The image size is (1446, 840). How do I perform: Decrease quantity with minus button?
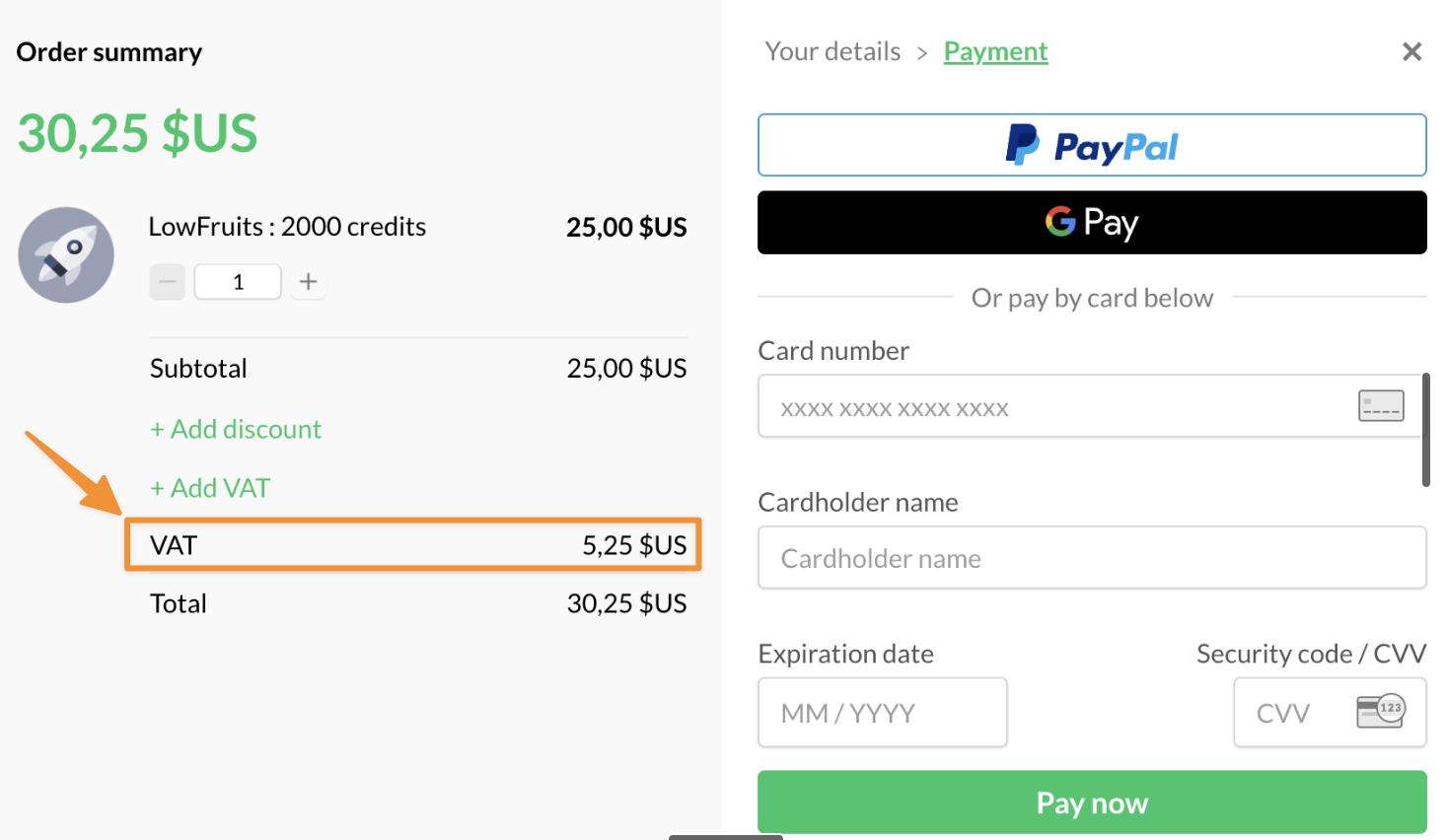coord(168,282)
